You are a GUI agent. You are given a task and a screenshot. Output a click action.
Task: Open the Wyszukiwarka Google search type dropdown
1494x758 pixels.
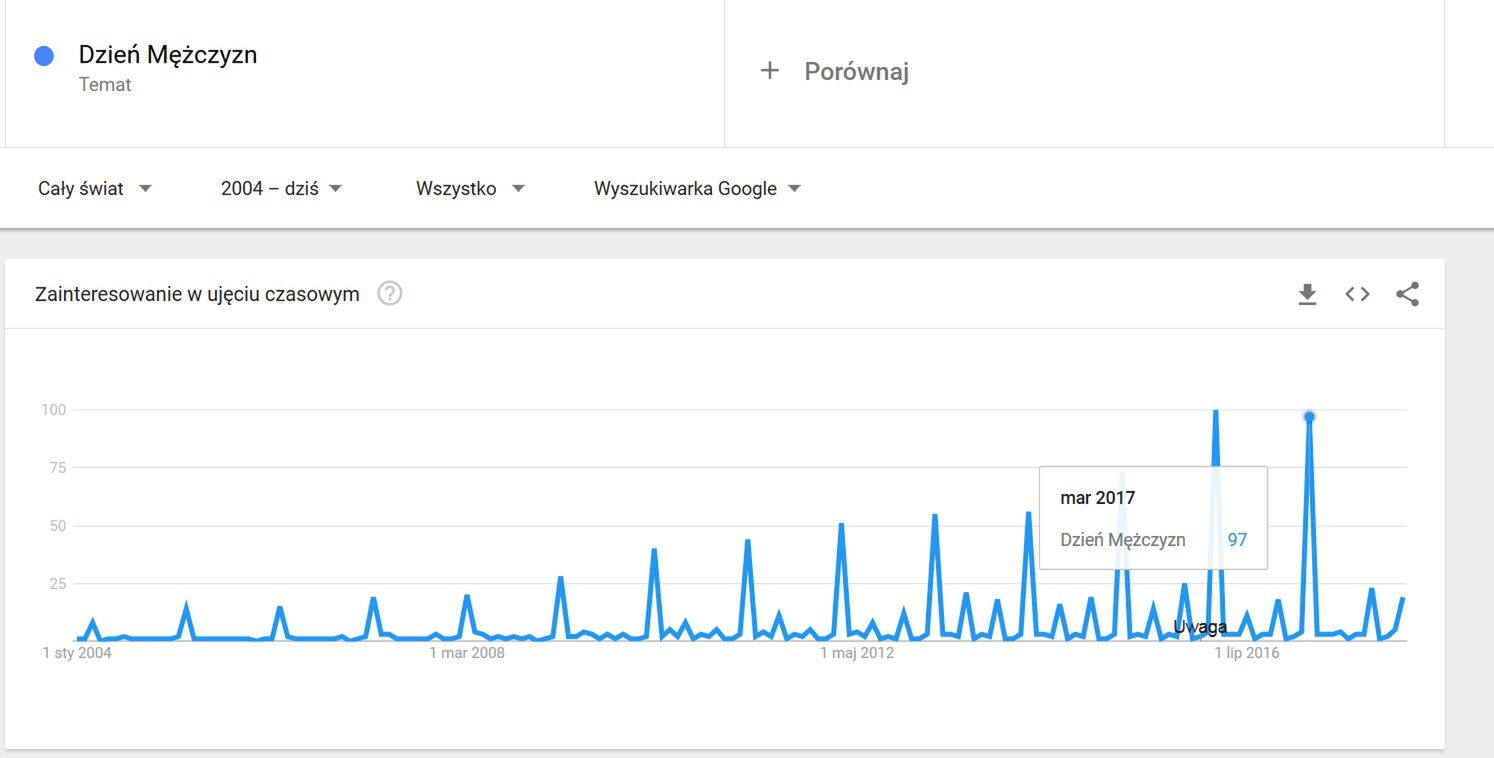click(x=697, y=188)
